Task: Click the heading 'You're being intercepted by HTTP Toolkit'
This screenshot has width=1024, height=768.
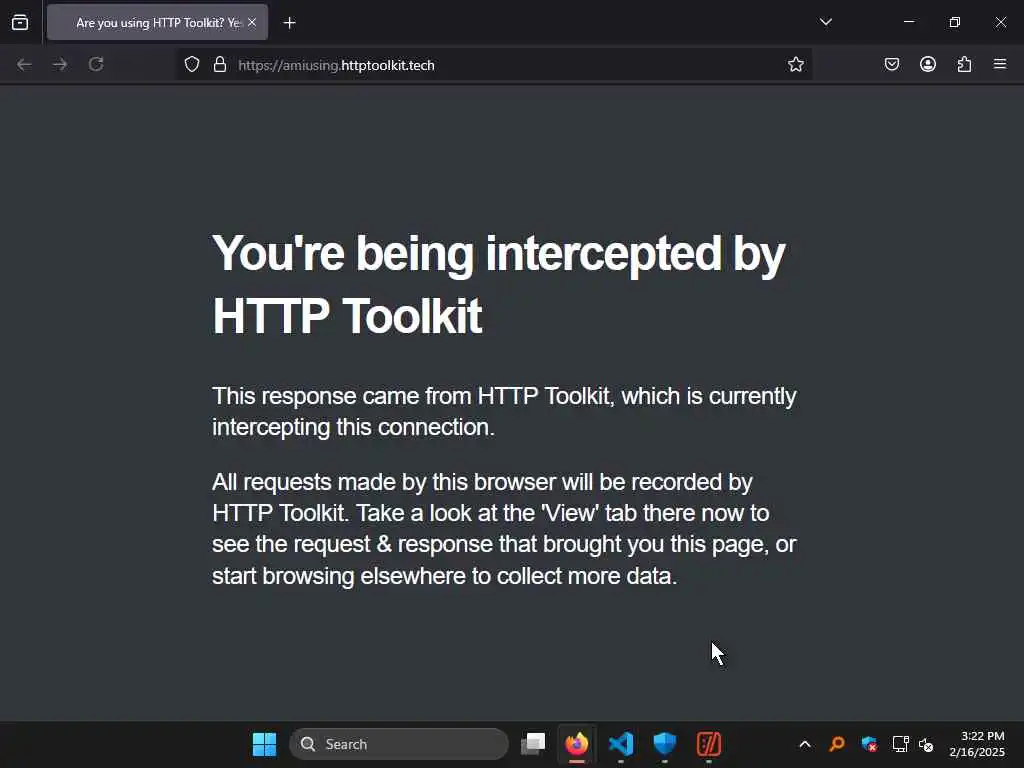Action: pyautogui.click(x=499, y=285)
